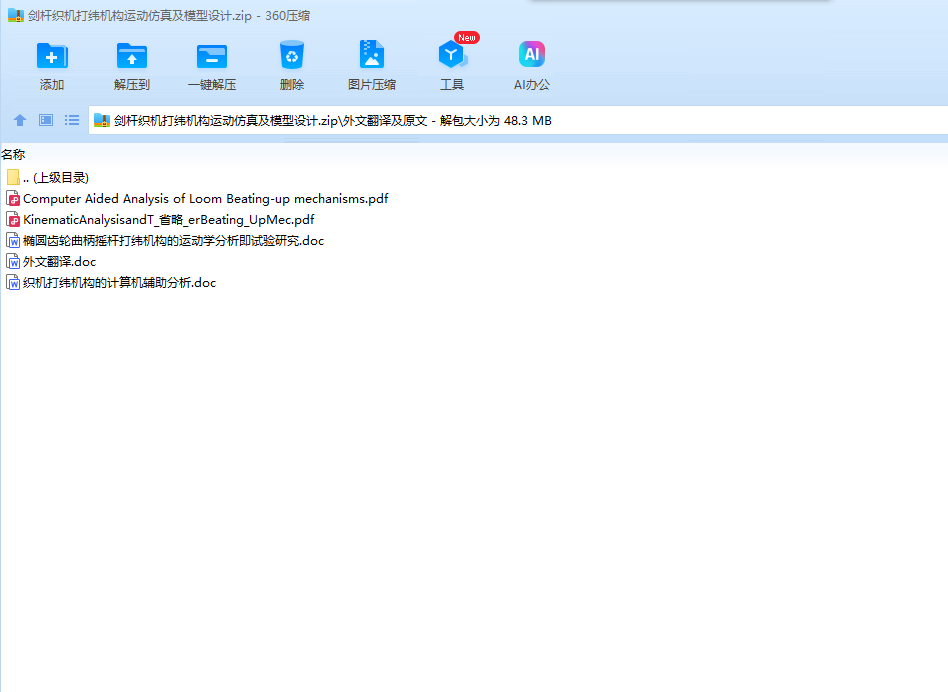Click the red New badge on 工具
The height and width of the screenshot is (692, 948).
click(467, 37)
